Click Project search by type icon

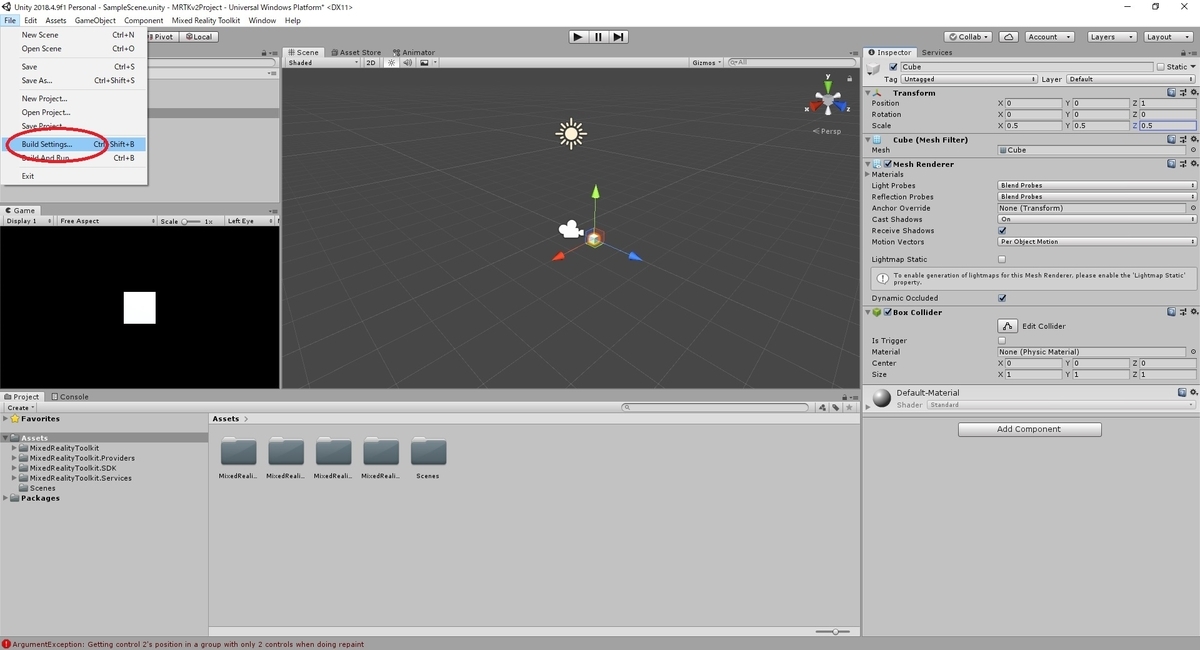tap(823, 408)
